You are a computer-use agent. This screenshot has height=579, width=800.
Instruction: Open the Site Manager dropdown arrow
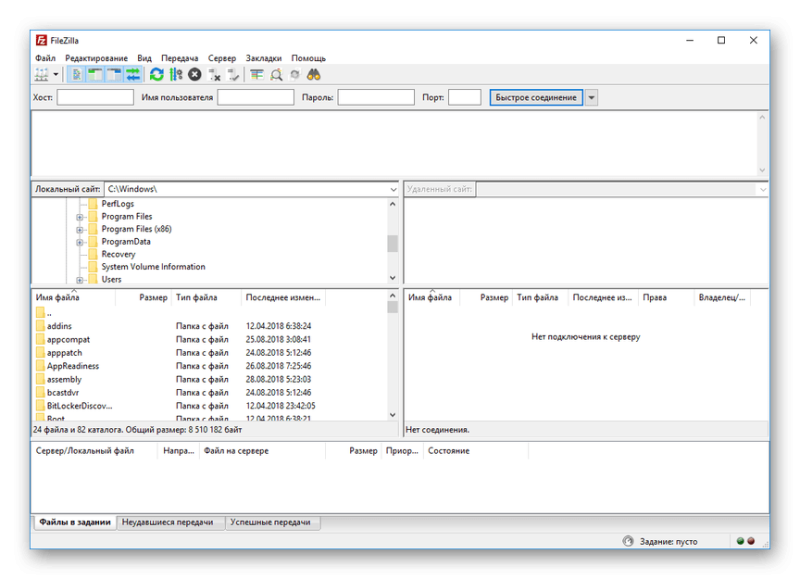(x=56, y=75)
